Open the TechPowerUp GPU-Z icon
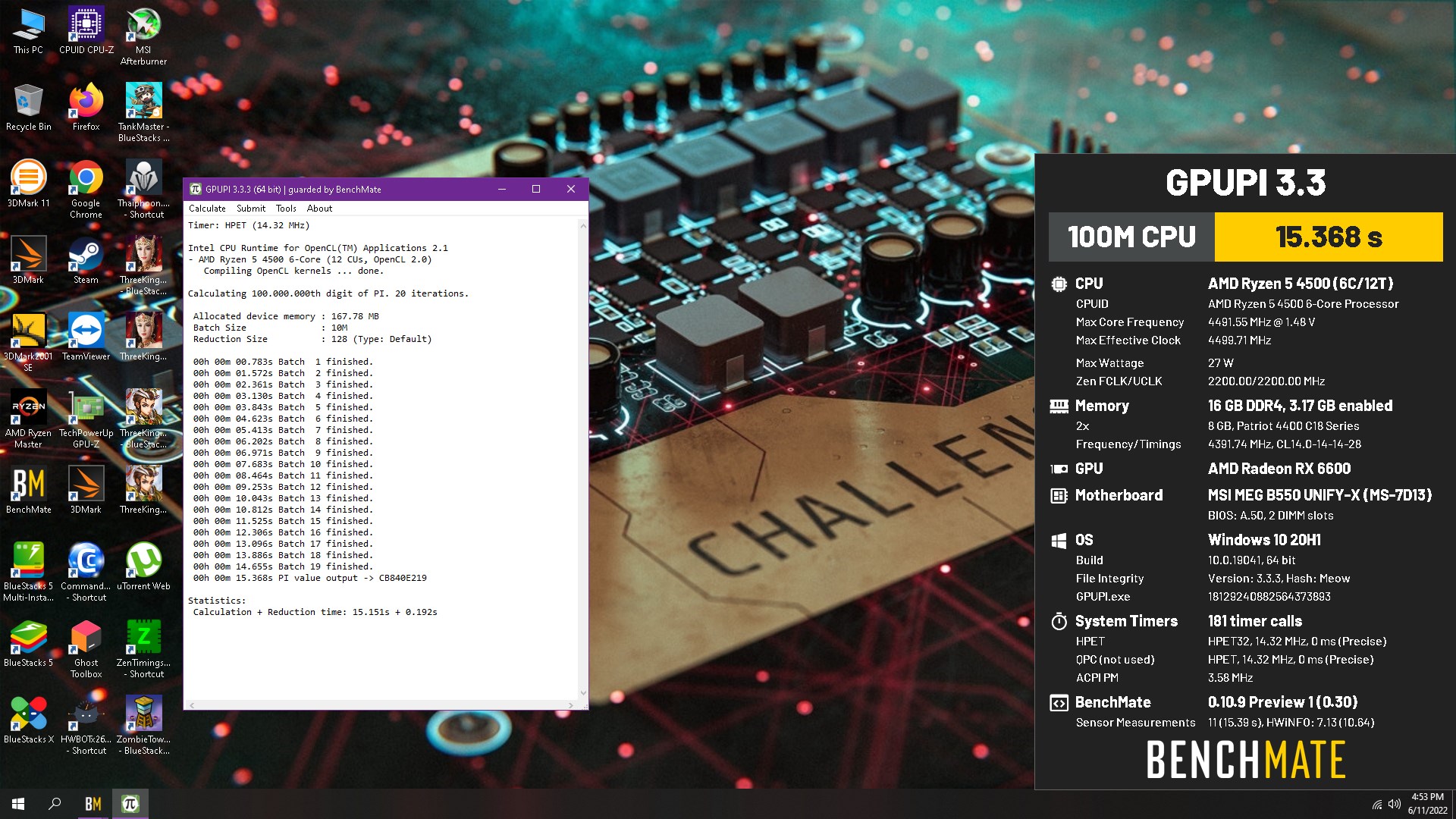 [x=86, y=419]
